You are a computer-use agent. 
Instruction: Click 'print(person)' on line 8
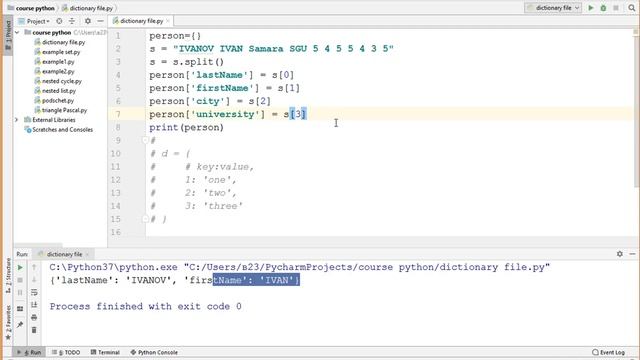(x=187, y=127)
